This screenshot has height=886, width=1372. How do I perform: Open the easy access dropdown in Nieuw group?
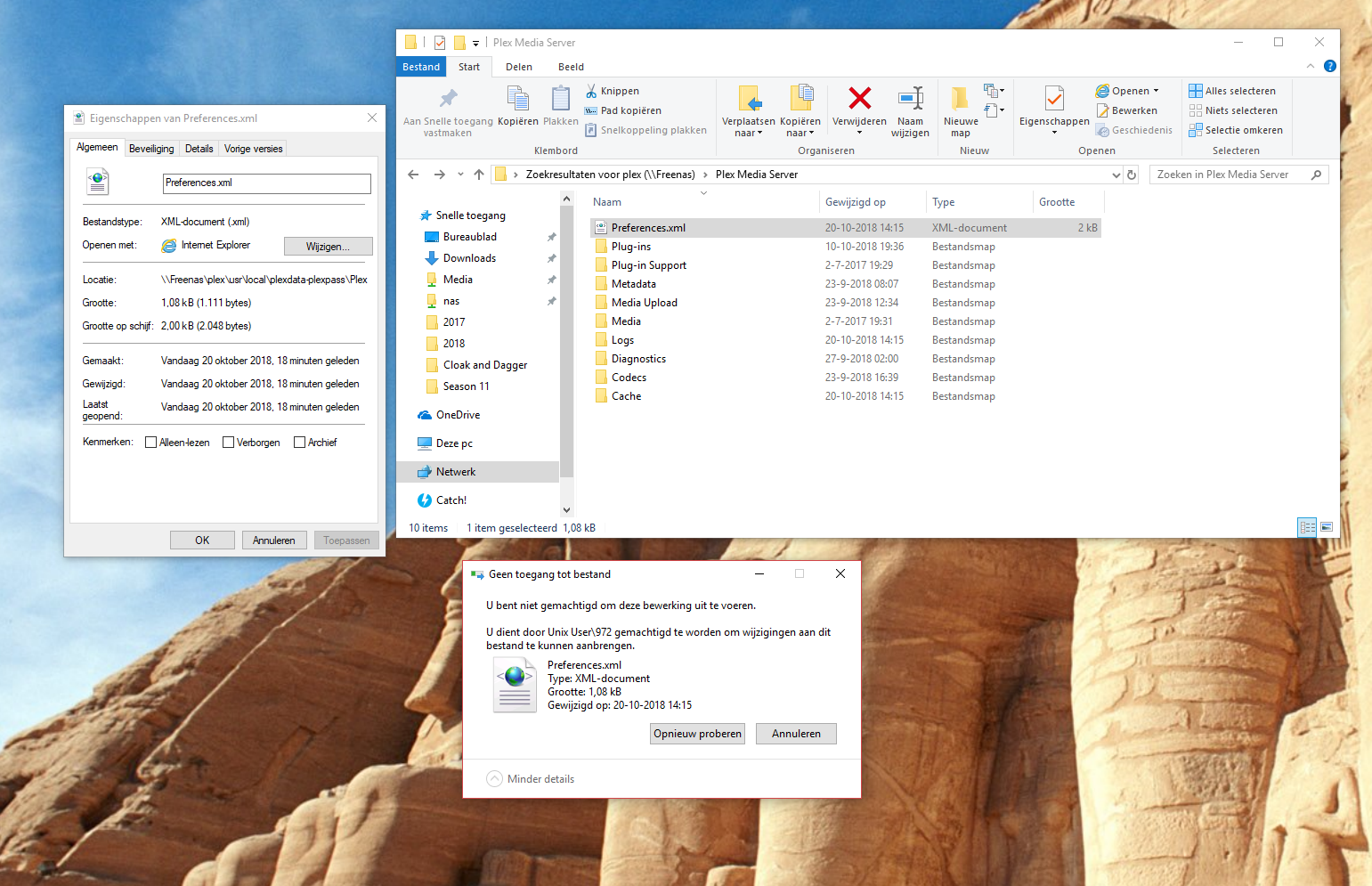coord(994,110)
